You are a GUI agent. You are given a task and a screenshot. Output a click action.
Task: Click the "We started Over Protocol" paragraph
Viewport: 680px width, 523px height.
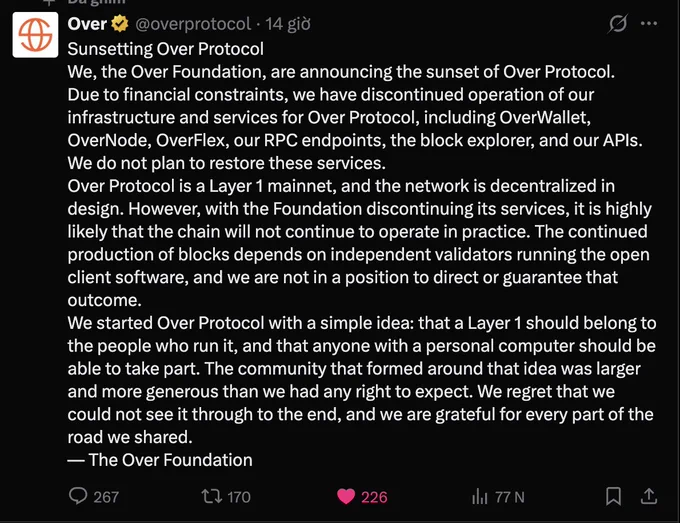(x=362, y=380)
